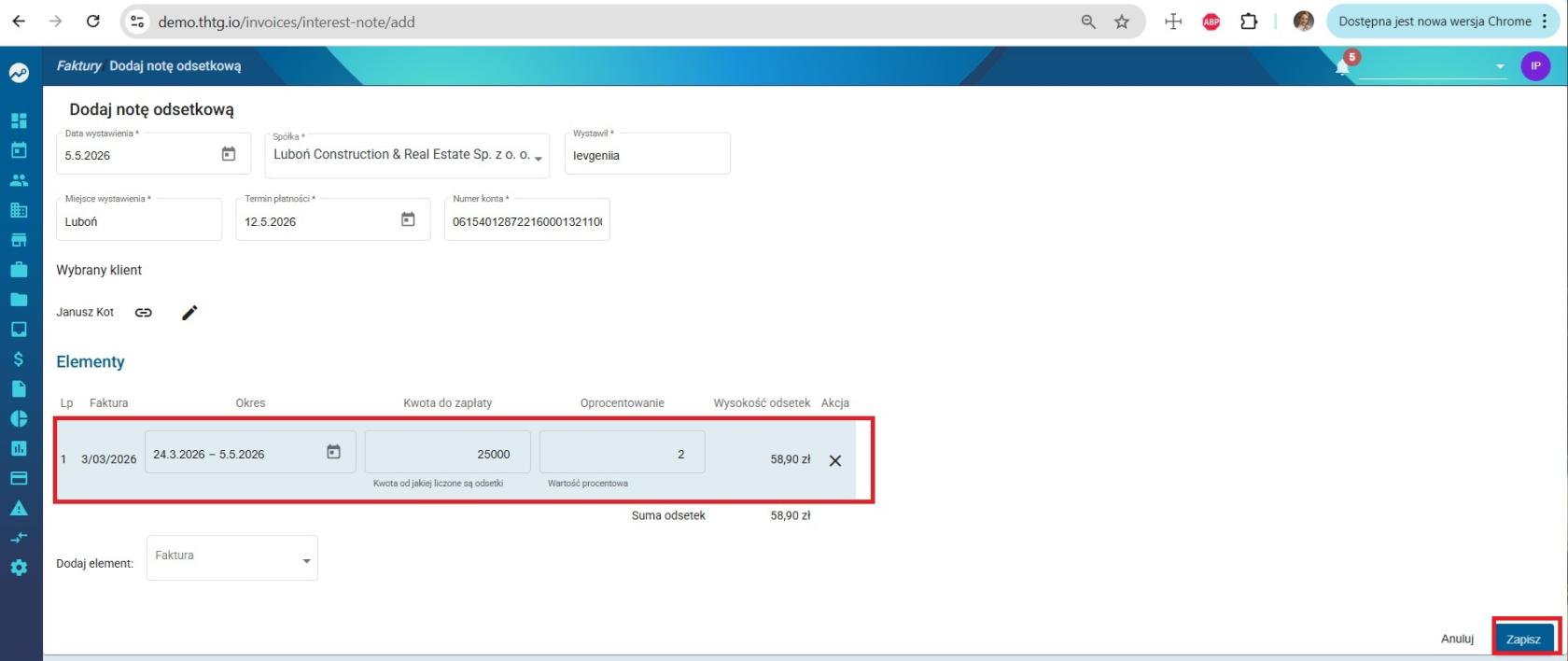Image resolution: width=1568 pixels, height=661 pixels.
Task: Click the site info icon in address bar
Action: tap(137, 21)
